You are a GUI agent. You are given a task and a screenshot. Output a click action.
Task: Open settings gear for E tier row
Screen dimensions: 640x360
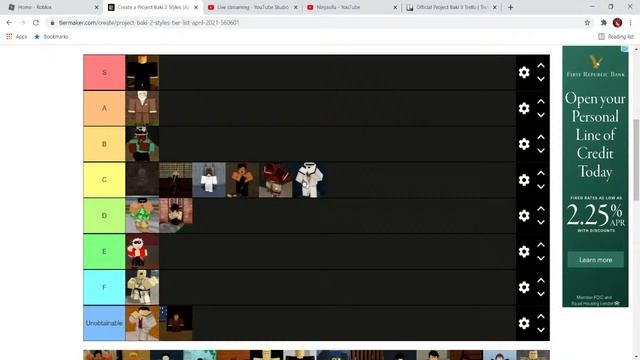(524, 251)
